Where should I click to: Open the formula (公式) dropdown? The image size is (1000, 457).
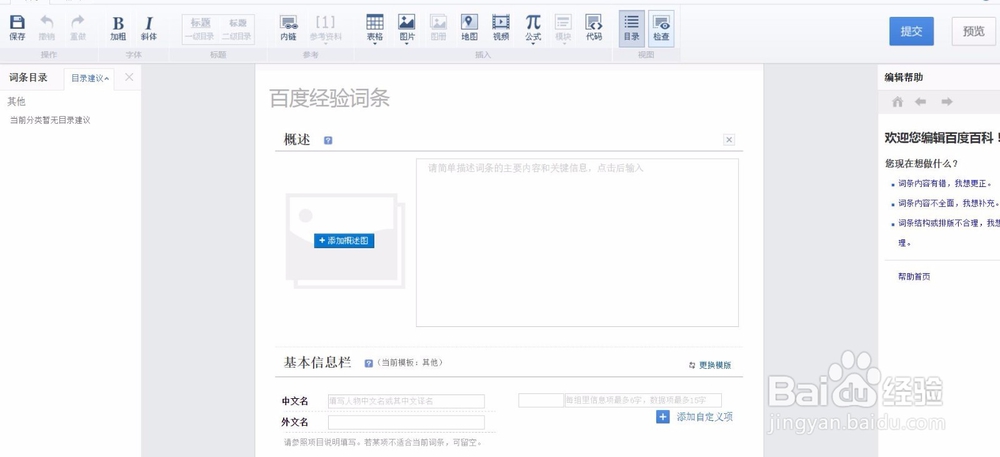point(533,30)
